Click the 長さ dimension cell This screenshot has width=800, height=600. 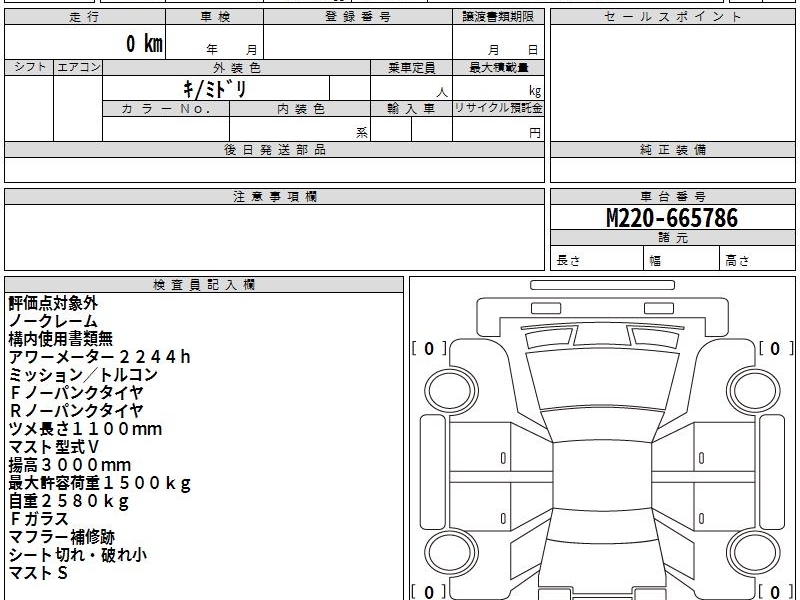click(x=596, y=258)
